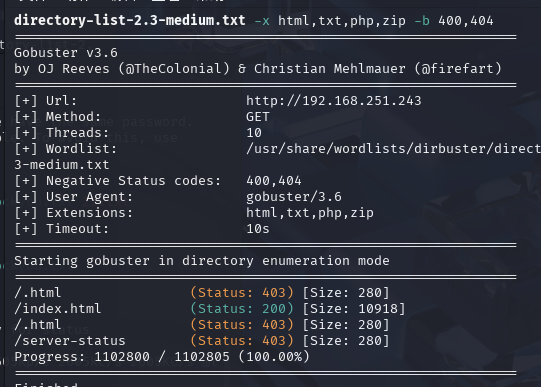Select the /index.html result line
Screen dimensions: 541x387
(x=210, y=309)
